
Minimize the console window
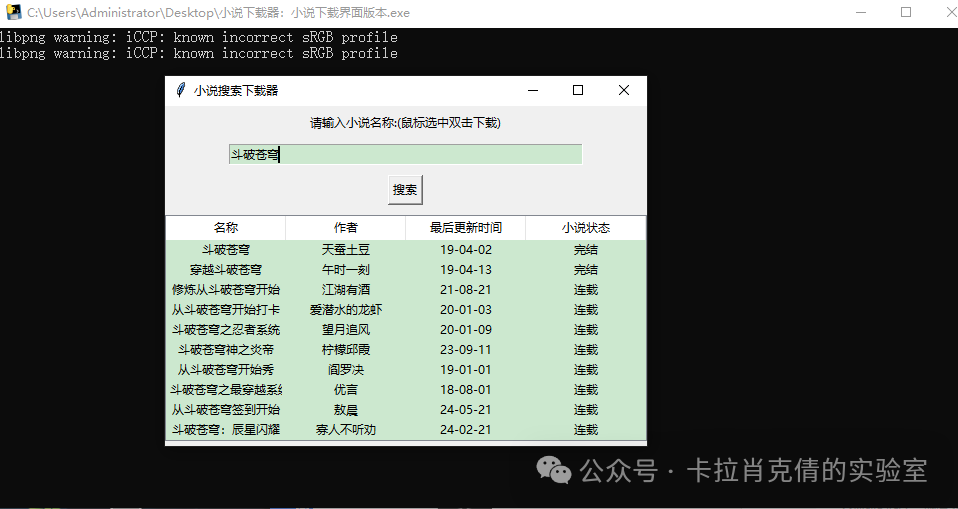(861, 12)
